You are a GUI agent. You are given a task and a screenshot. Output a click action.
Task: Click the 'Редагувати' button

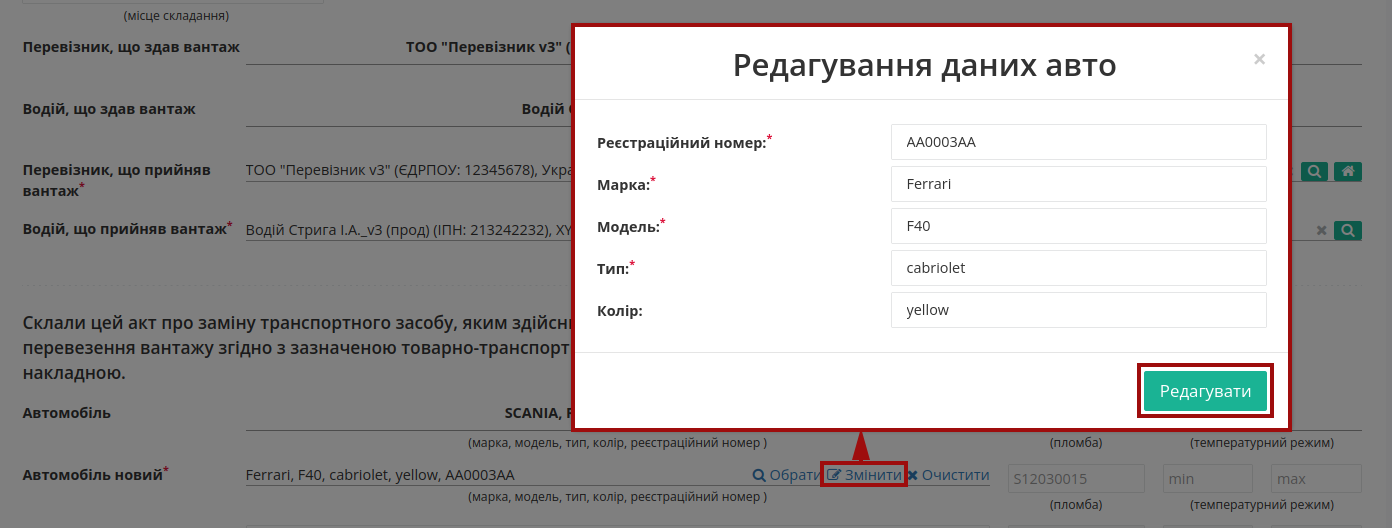coord(1205,391)
